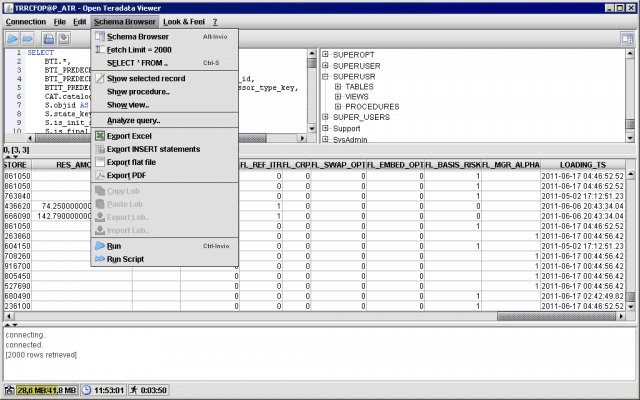This screenshot has width=640, height=400.
Task: Open the Look & Feel menu
Action: [184, 22]
